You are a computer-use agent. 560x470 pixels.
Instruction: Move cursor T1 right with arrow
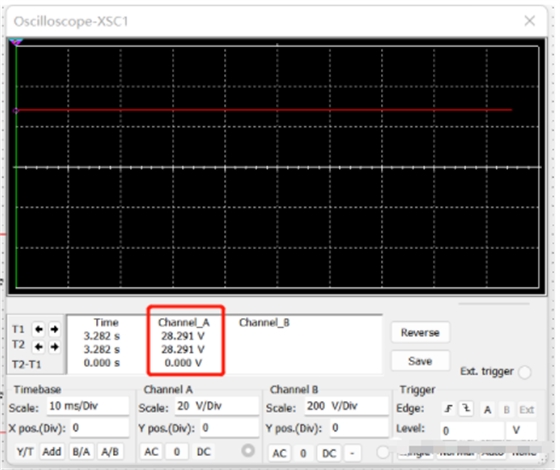54,329
